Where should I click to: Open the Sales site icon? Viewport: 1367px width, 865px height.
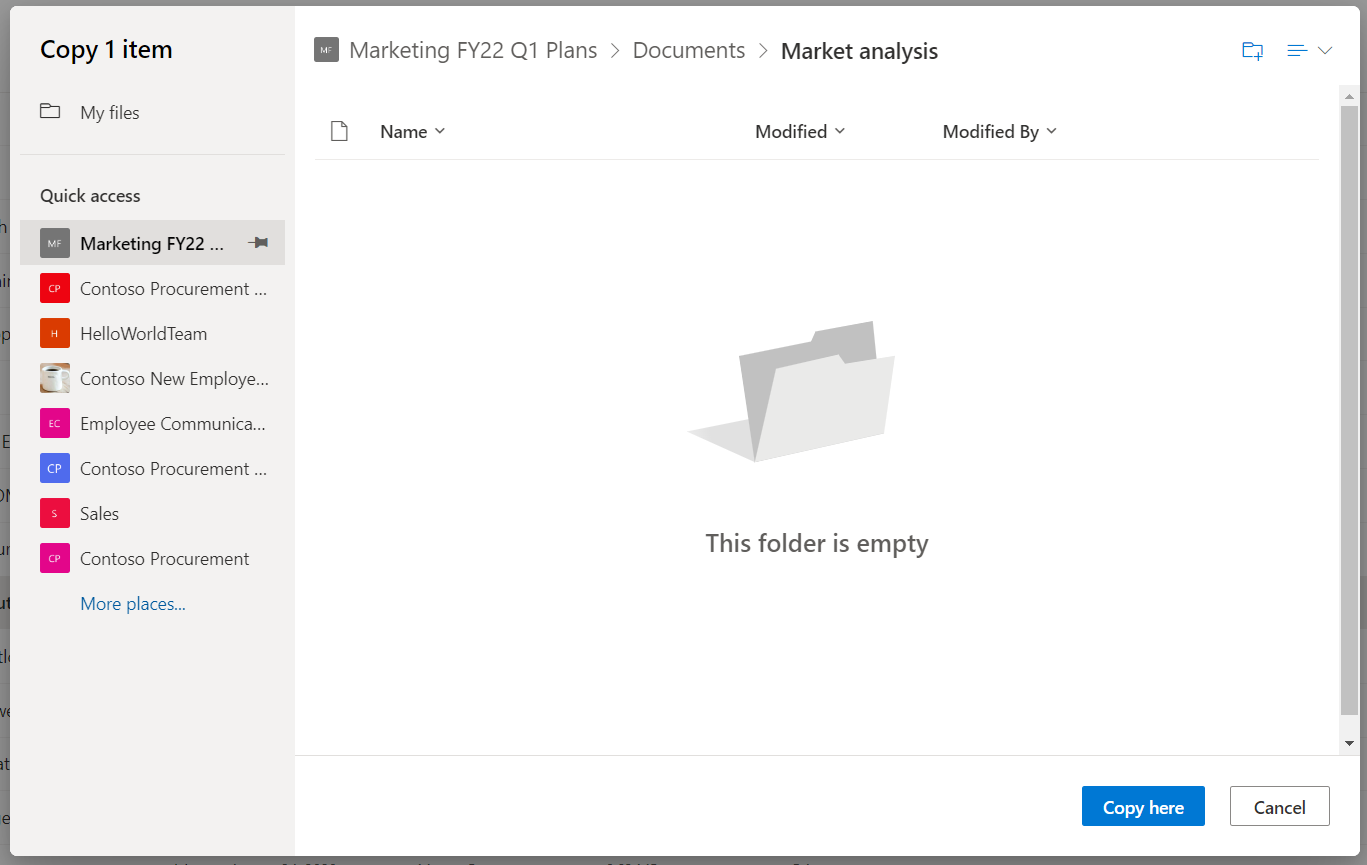(55, 514)
